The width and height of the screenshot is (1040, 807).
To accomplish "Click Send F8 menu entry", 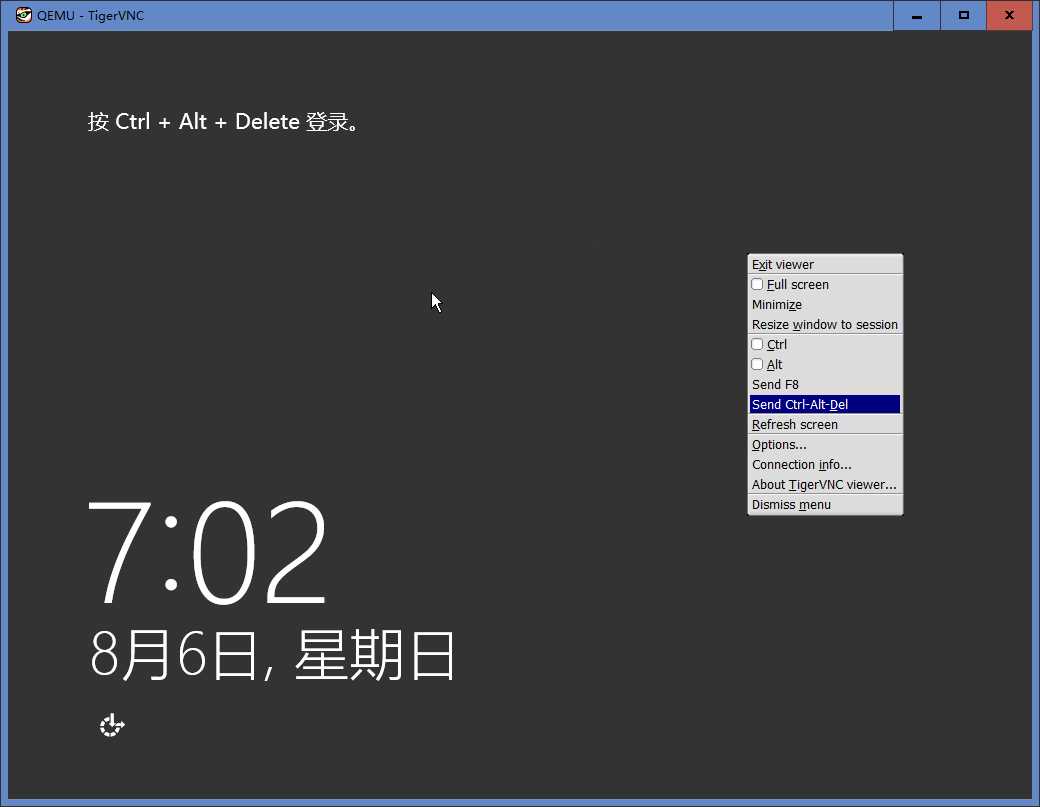I will click(x=824, y=385).
